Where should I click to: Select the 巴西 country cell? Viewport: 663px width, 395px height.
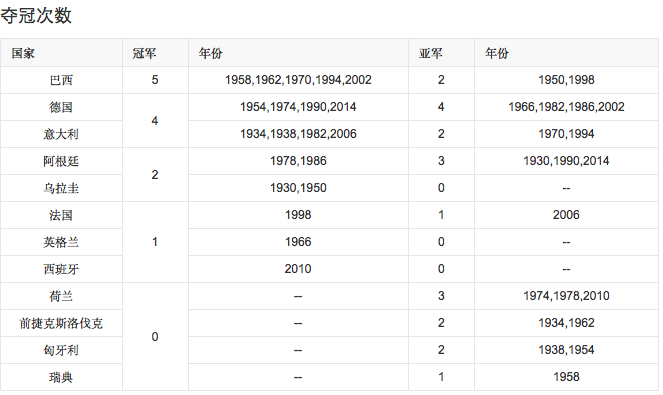(x=61, y=80)
